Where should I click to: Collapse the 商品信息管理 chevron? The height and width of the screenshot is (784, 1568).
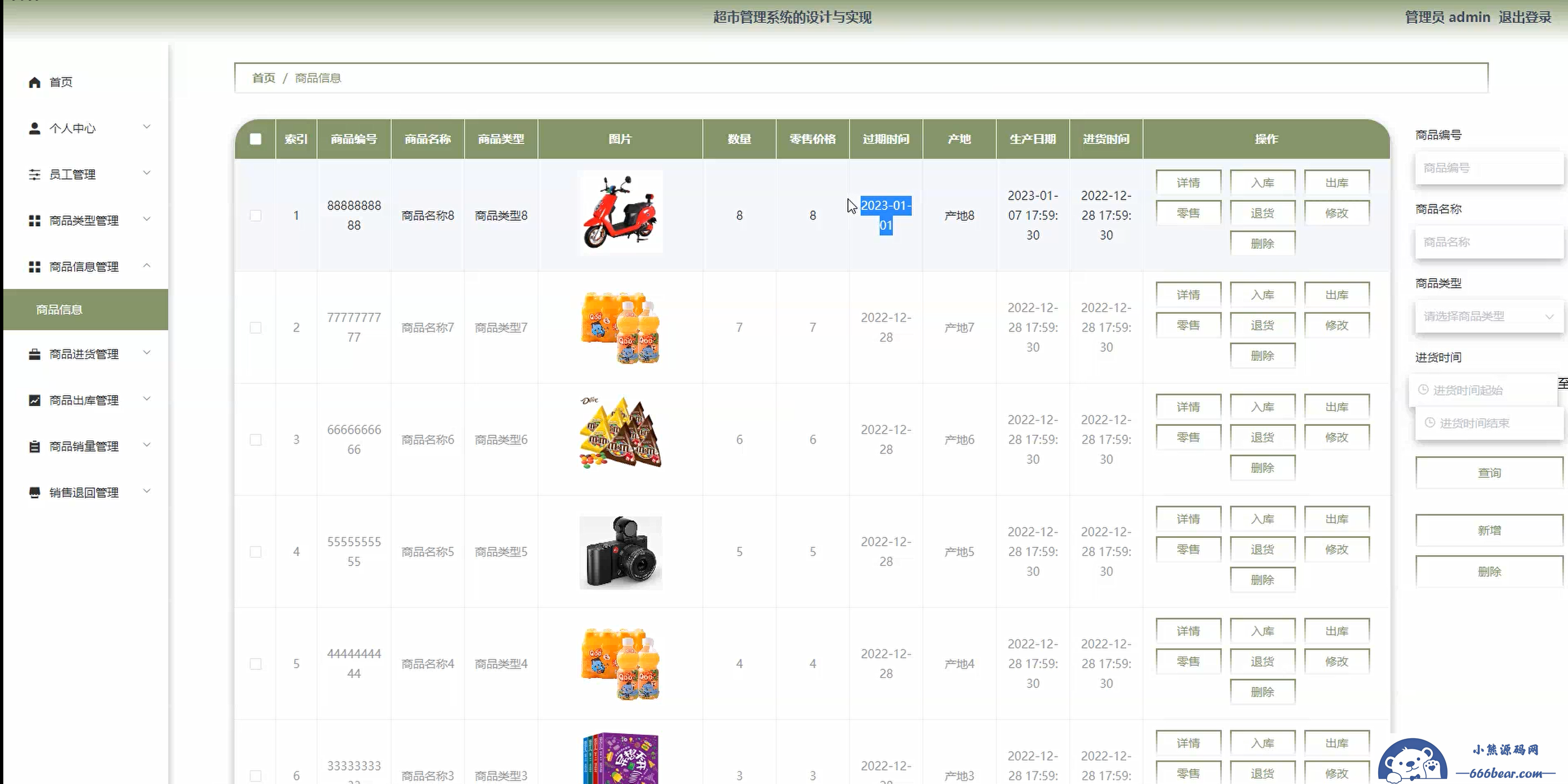point(147,265)
